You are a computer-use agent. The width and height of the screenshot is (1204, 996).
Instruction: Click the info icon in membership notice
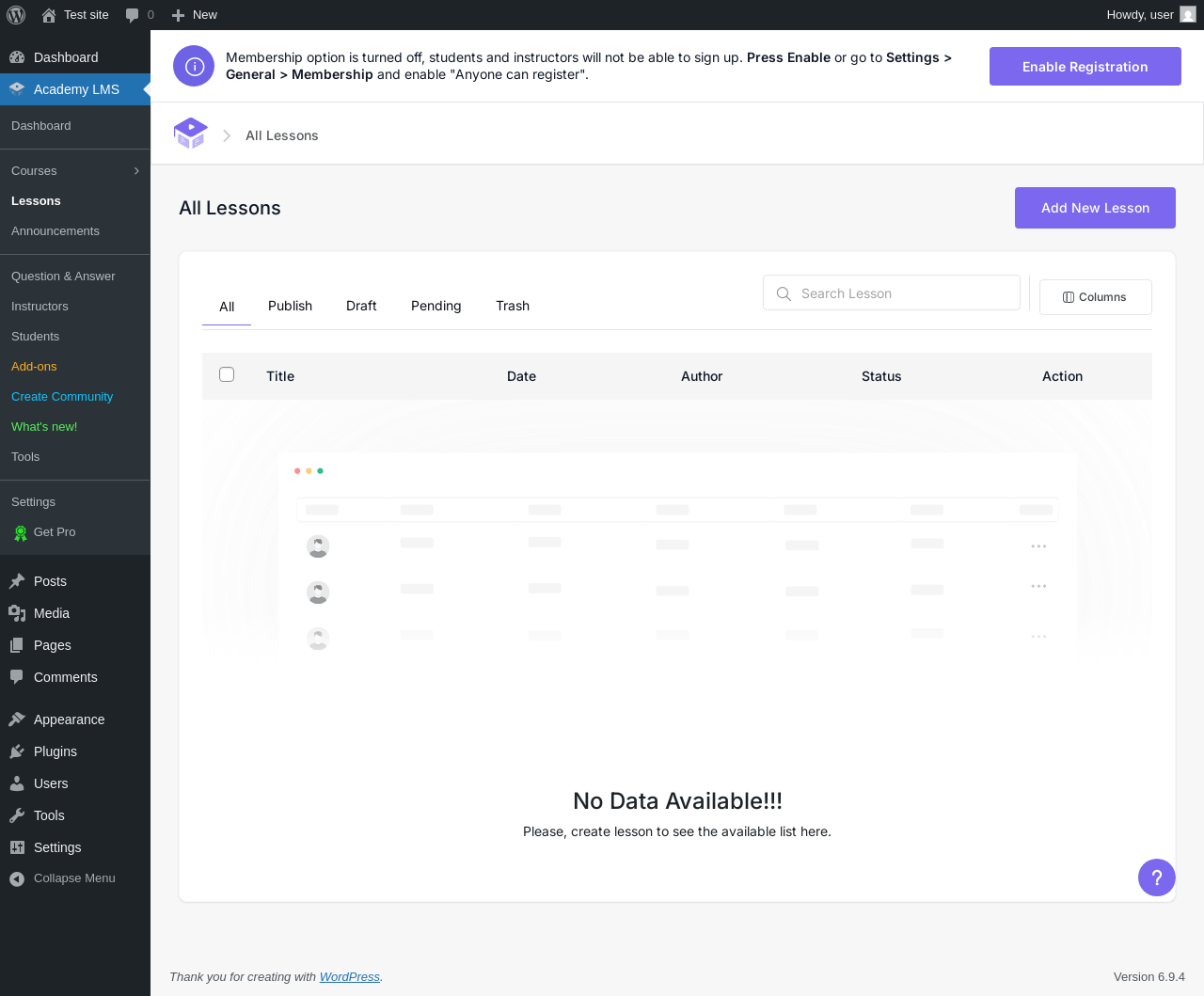tap(194, 66)
